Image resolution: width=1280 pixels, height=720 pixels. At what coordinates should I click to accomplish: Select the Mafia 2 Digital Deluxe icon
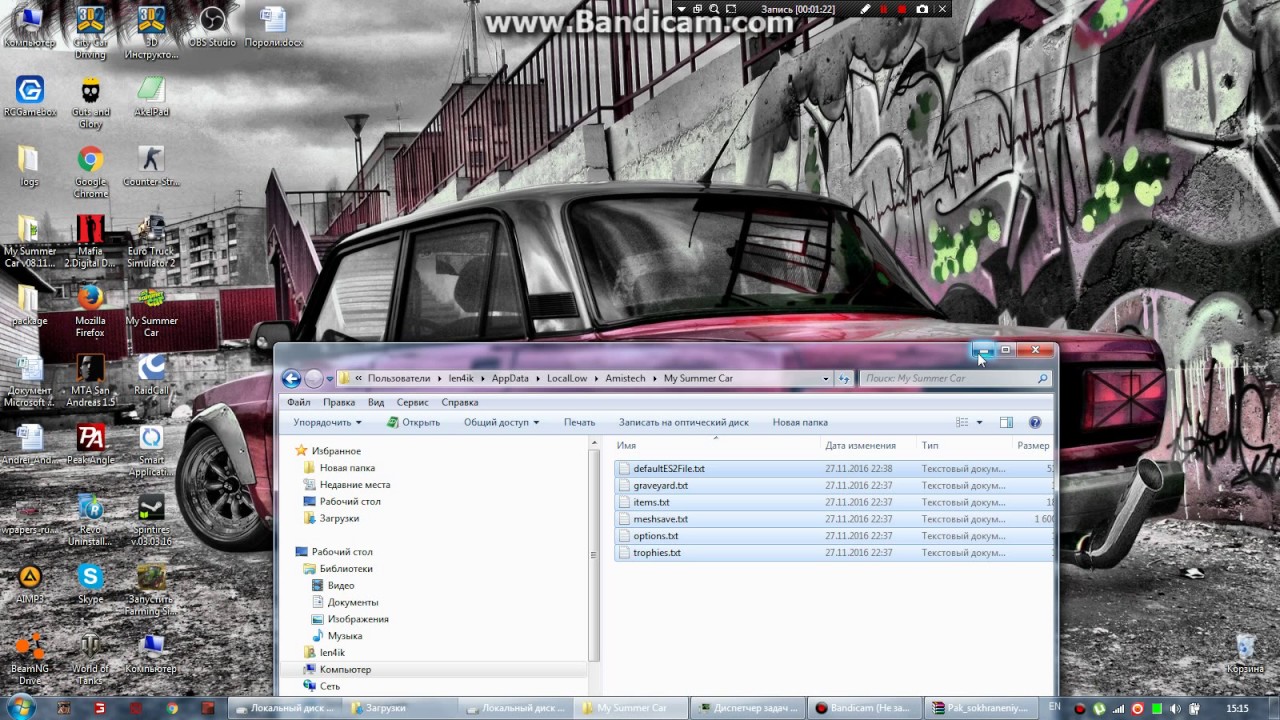click(90, 241)
